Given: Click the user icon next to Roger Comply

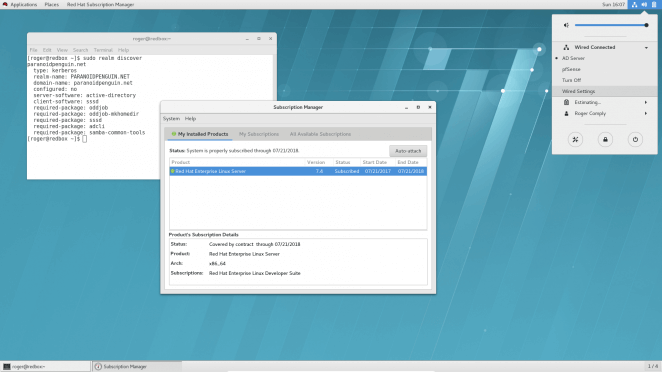Looking at the screenshot, I should coord(567,113).
